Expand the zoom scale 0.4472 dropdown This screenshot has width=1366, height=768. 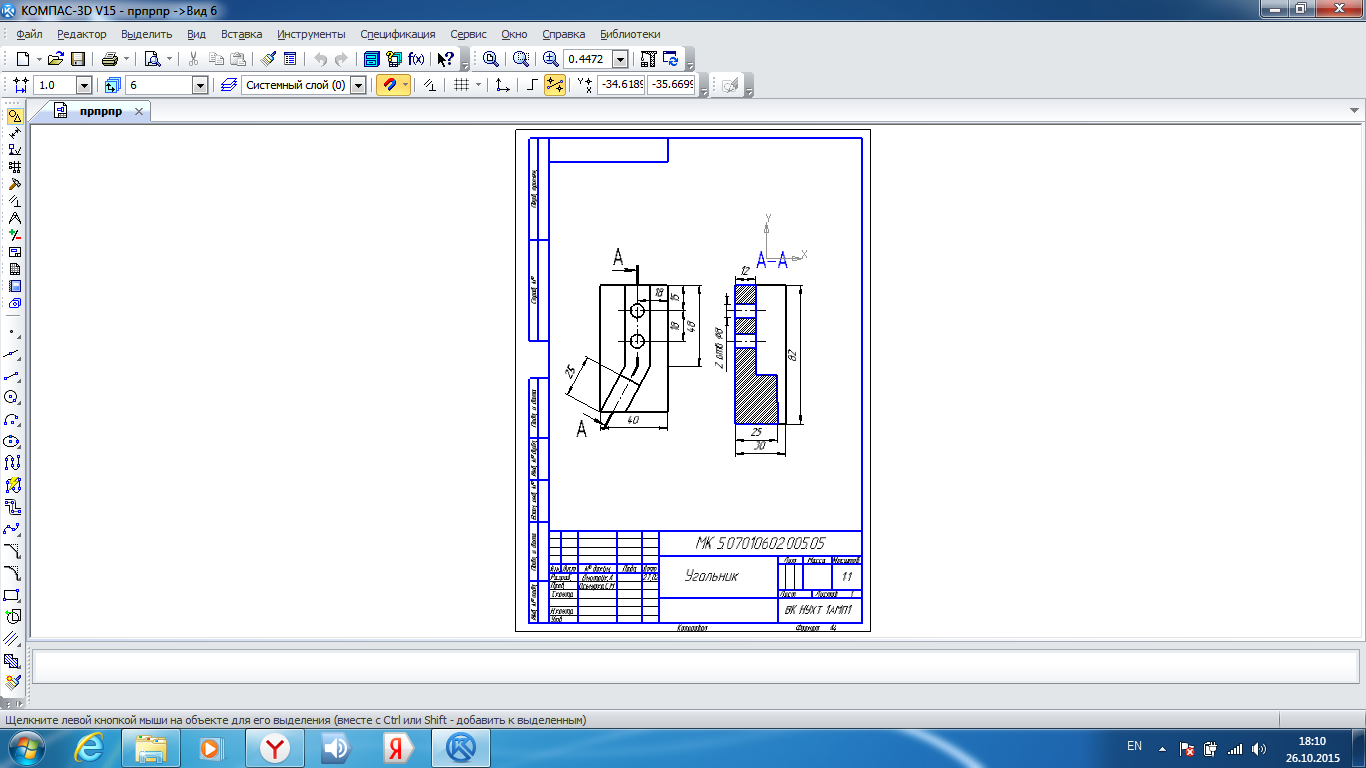620,60
